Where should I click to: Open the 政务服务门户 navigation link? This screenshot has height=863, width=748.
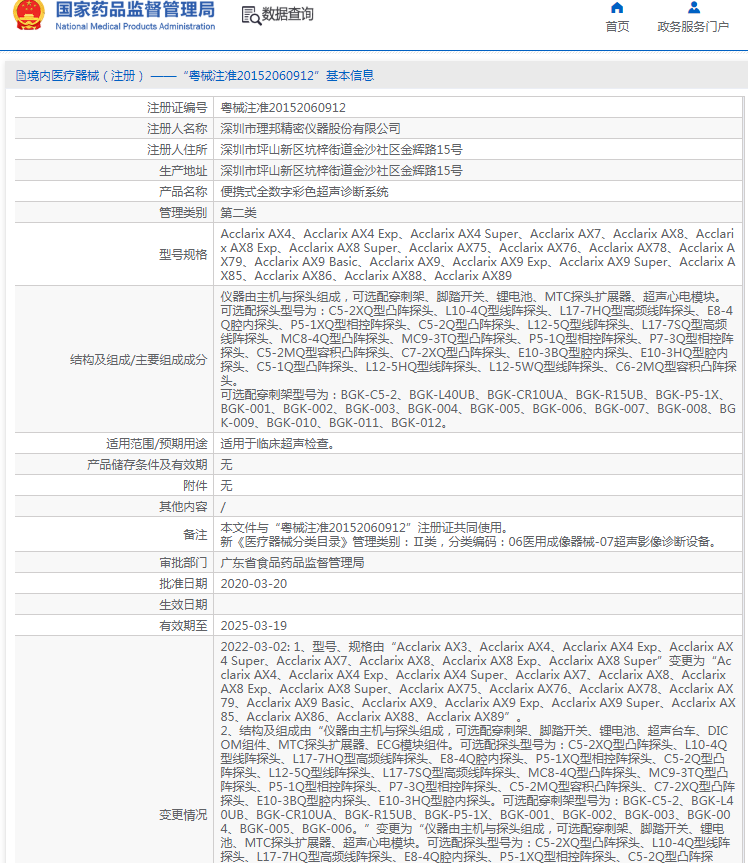(692, 27)
